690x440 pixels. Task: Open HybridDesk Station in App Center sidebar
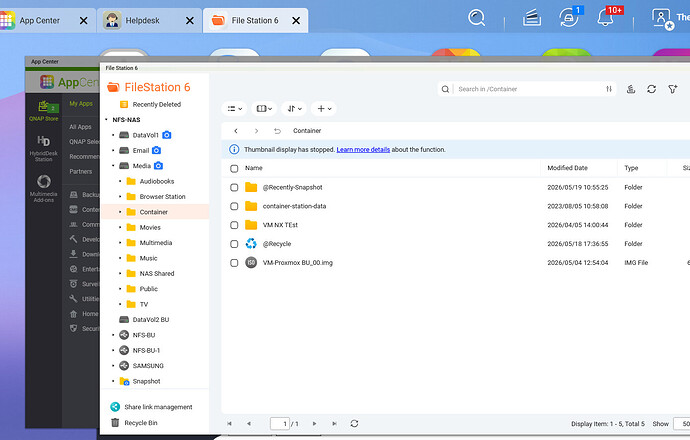pos(44,149)
